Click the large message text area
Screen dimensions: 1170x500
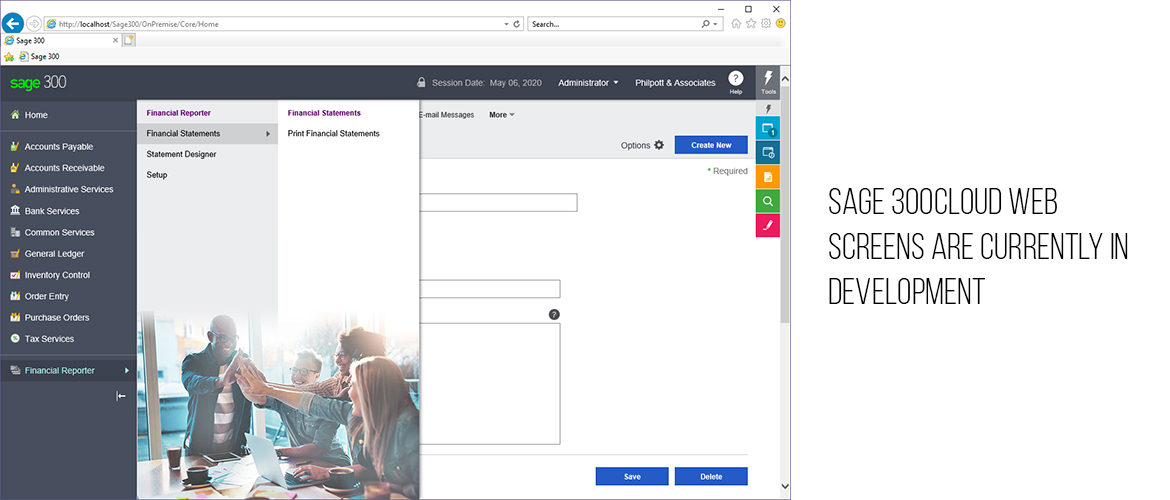click(x=489, y=384)
